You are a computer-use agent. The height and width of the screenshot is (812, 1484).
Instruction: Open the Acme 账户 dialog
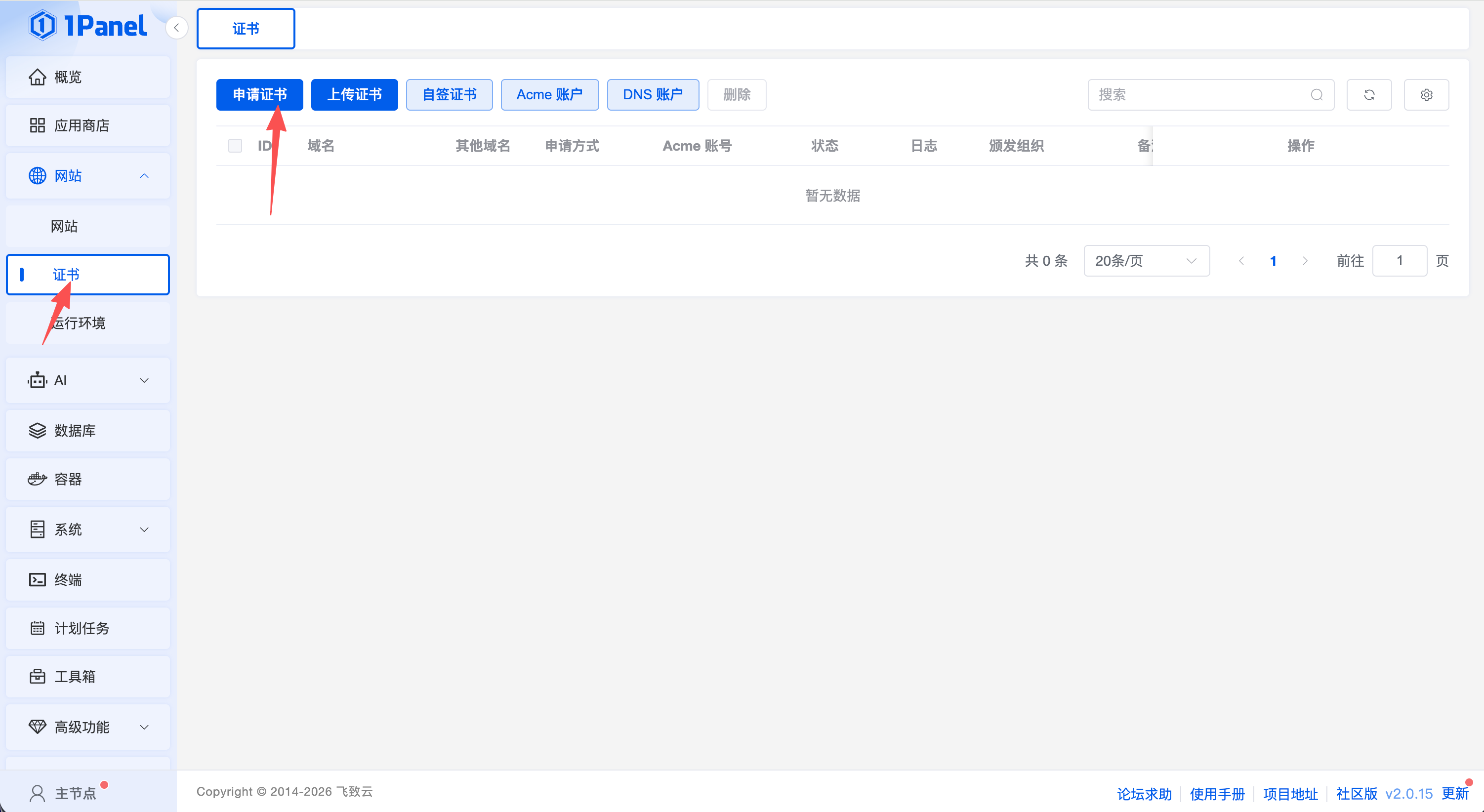(x=550, y=94)
